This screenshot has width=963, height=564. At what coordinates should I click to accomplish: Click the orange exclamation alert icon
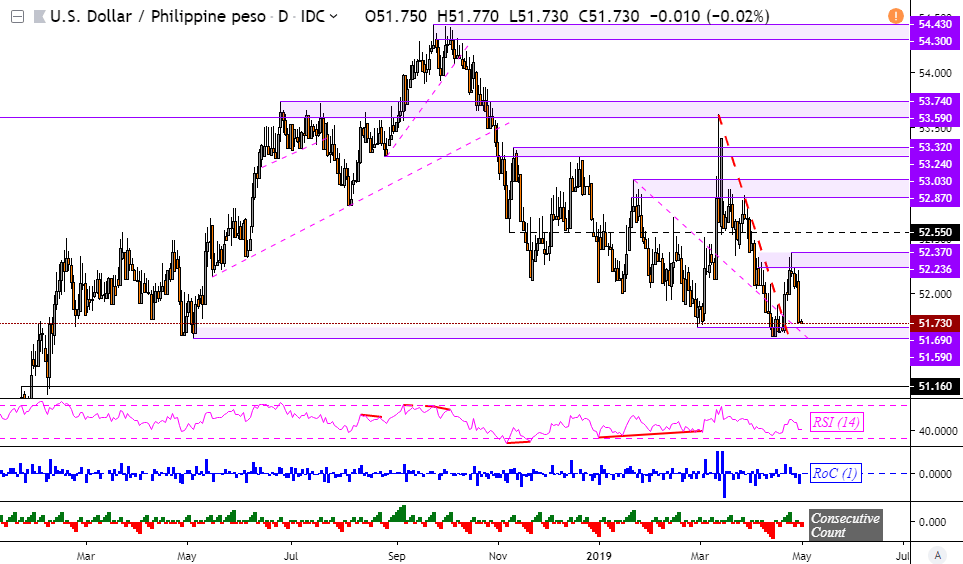(895, 15)
